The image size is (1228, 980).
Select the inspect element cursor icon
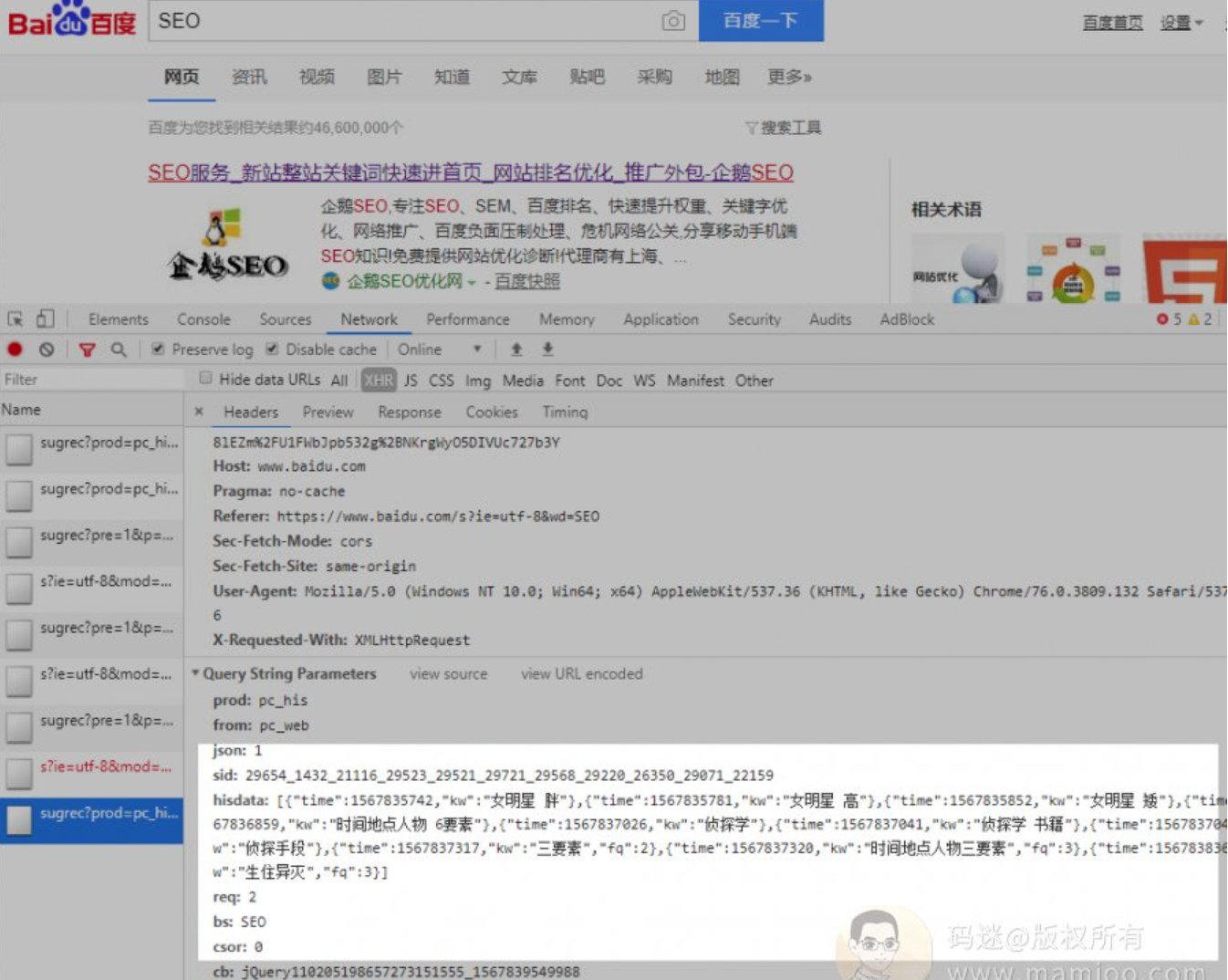[16, 319]
